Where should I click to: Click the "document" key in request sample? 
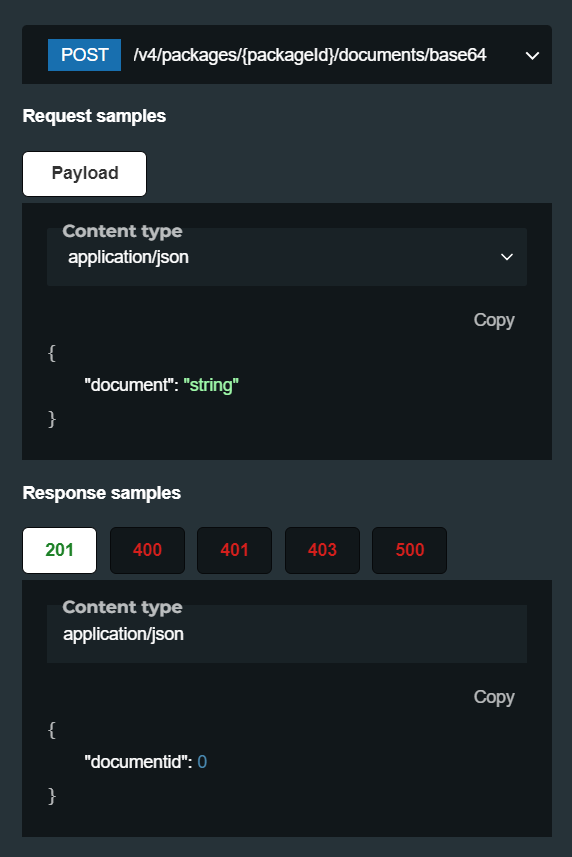point(129,385)
